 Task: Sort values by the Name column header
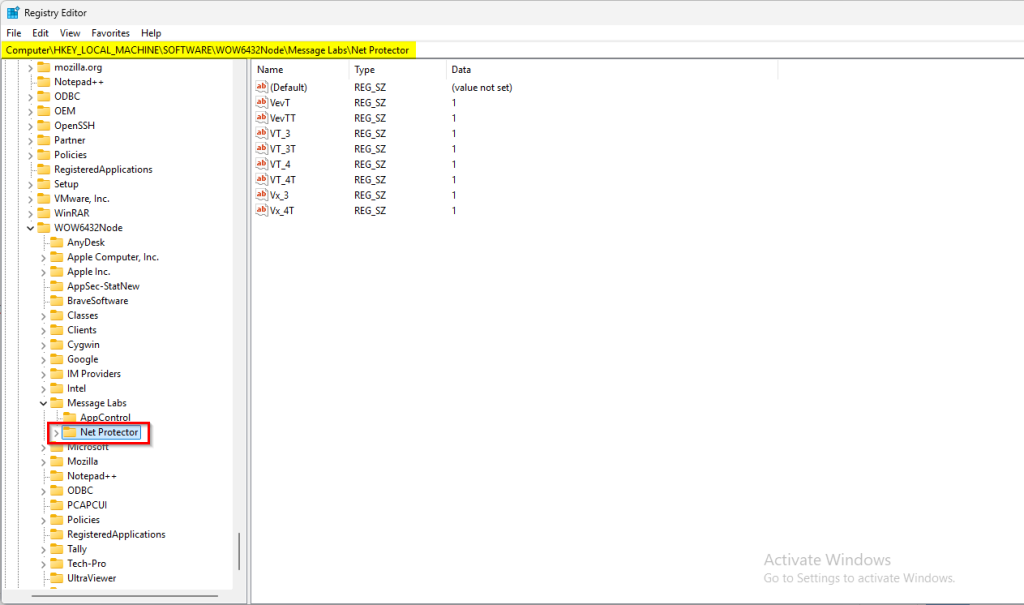pos(300,70)
